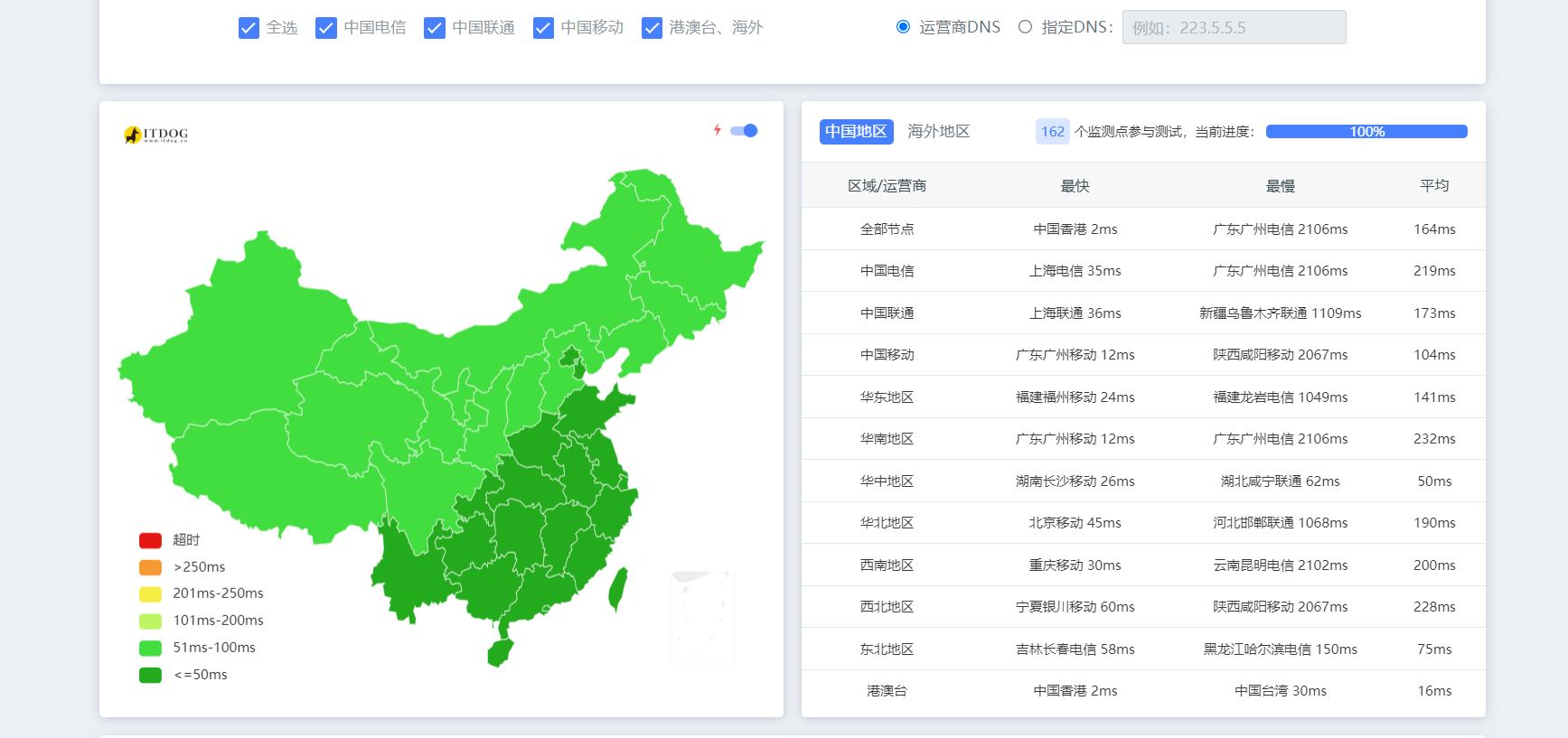
Task: Select the 中国联通 row label in the table
Action: [887, 313]
